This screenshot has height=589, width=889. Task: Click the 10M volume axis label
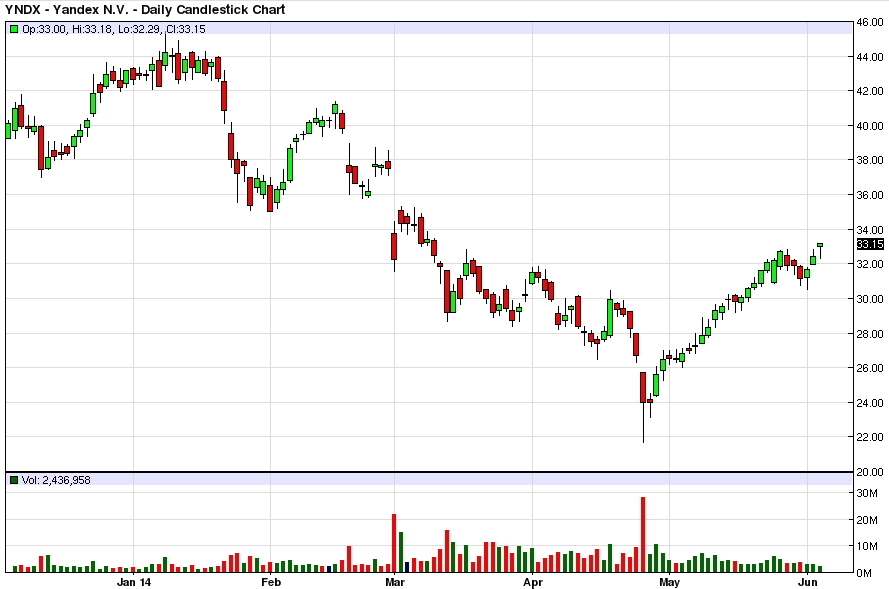coord(867,546)
